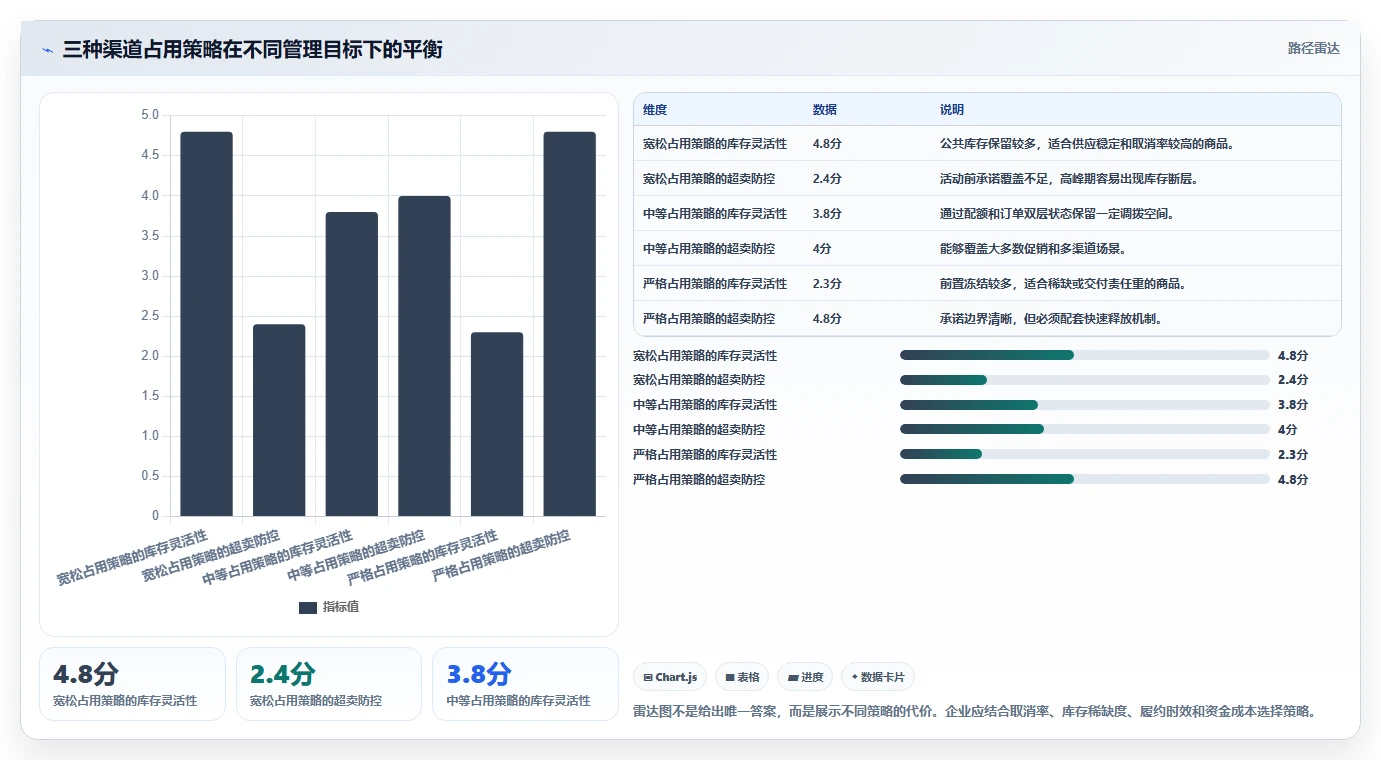Viewport: 1381px width, 760px height.
Task: Click the 数据卡片 tag chip
Action: [x=878, y=677]
